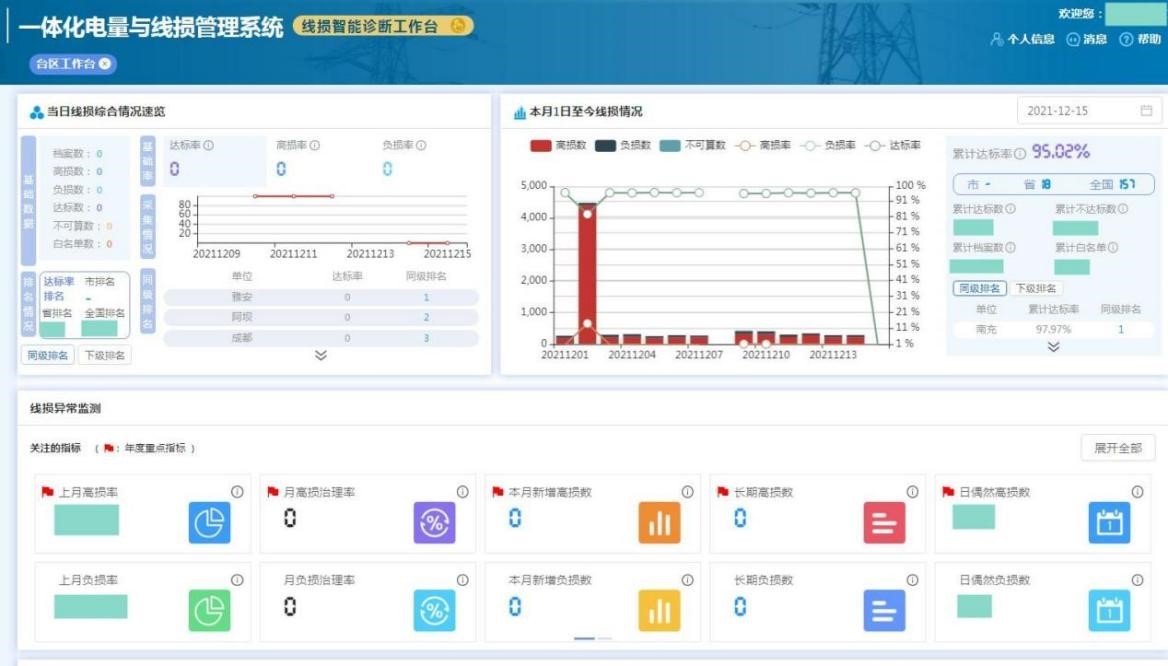Click the info icon on the 月负损治理率 card
The image size is (1168, 666).
click(x=462, y=580)
